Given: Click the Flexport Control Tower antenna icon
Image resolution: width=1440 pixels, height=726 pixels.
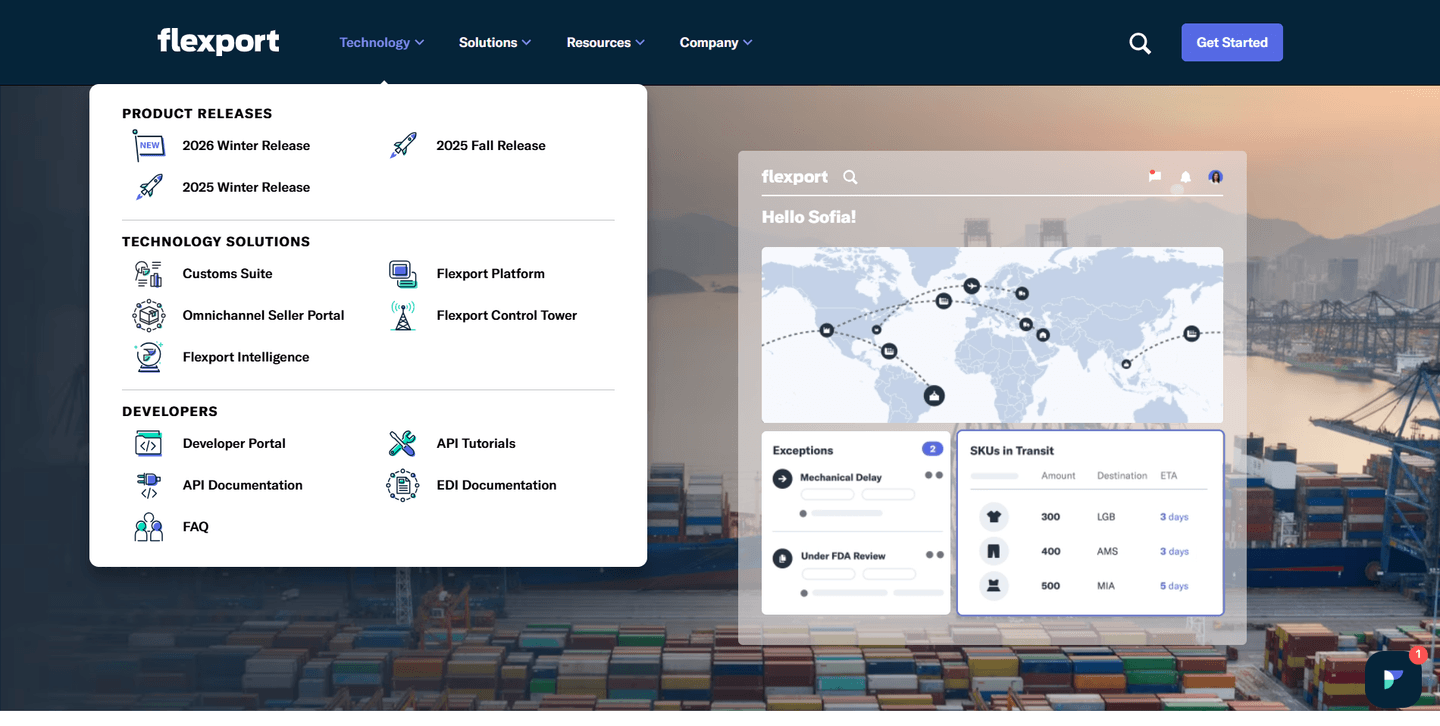Looking at the screenshot, I should [403, 315].
